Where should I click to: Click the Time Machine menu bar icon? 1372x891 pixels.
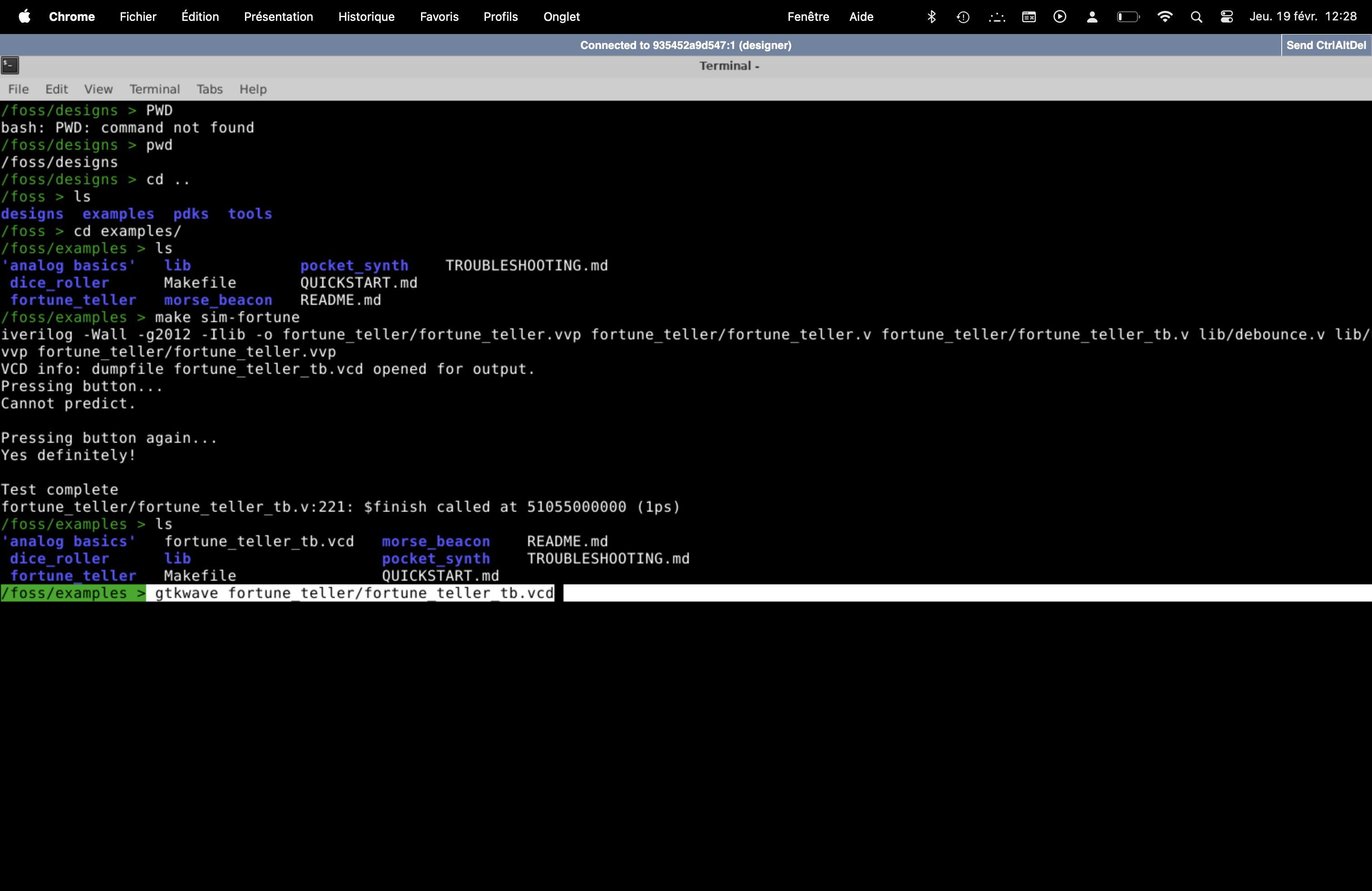click(963, 17)
